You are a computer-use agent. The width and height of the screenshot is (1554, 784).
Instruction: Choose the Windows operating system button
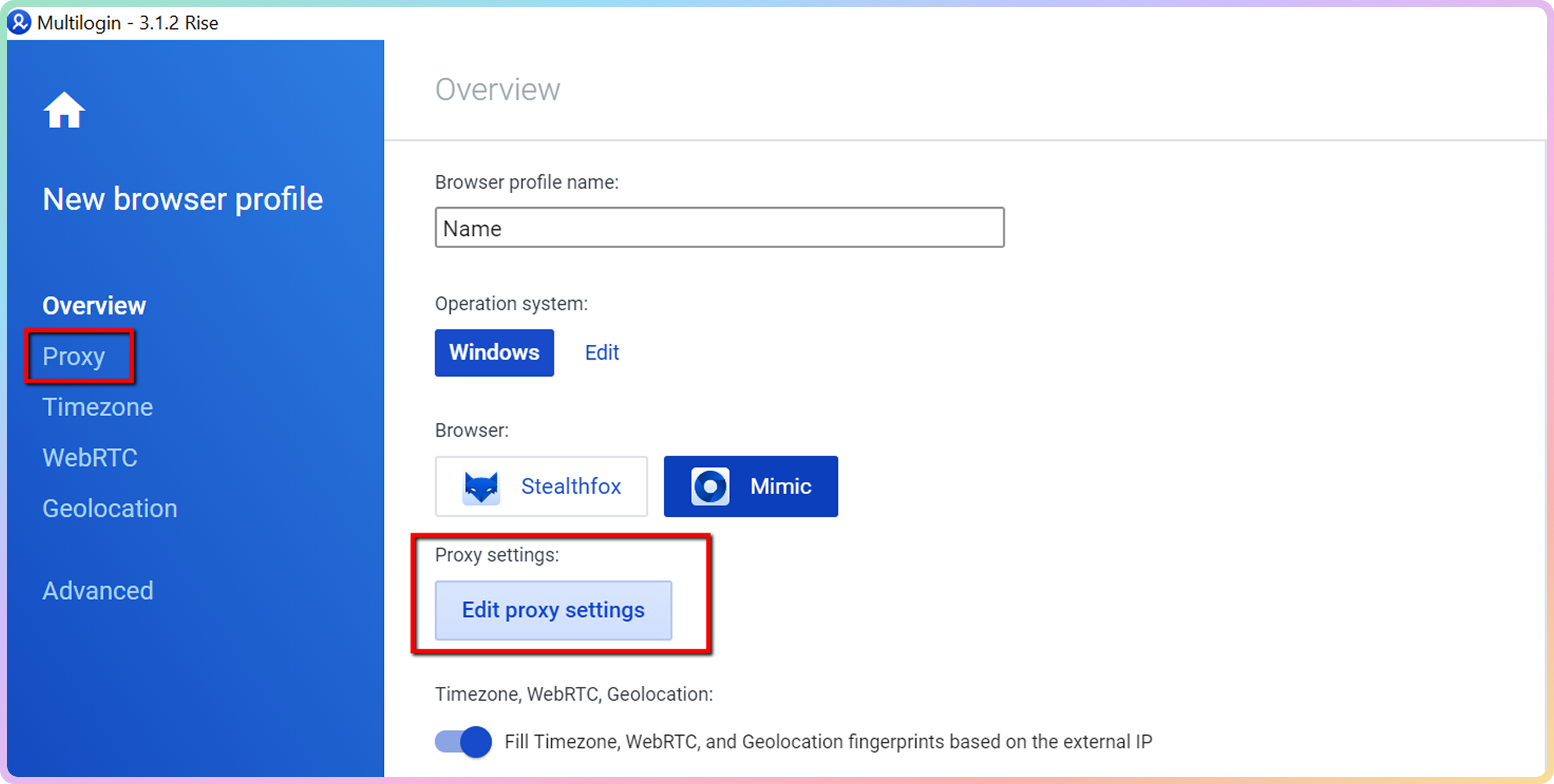pyautogui.click(x=494, y=352)
